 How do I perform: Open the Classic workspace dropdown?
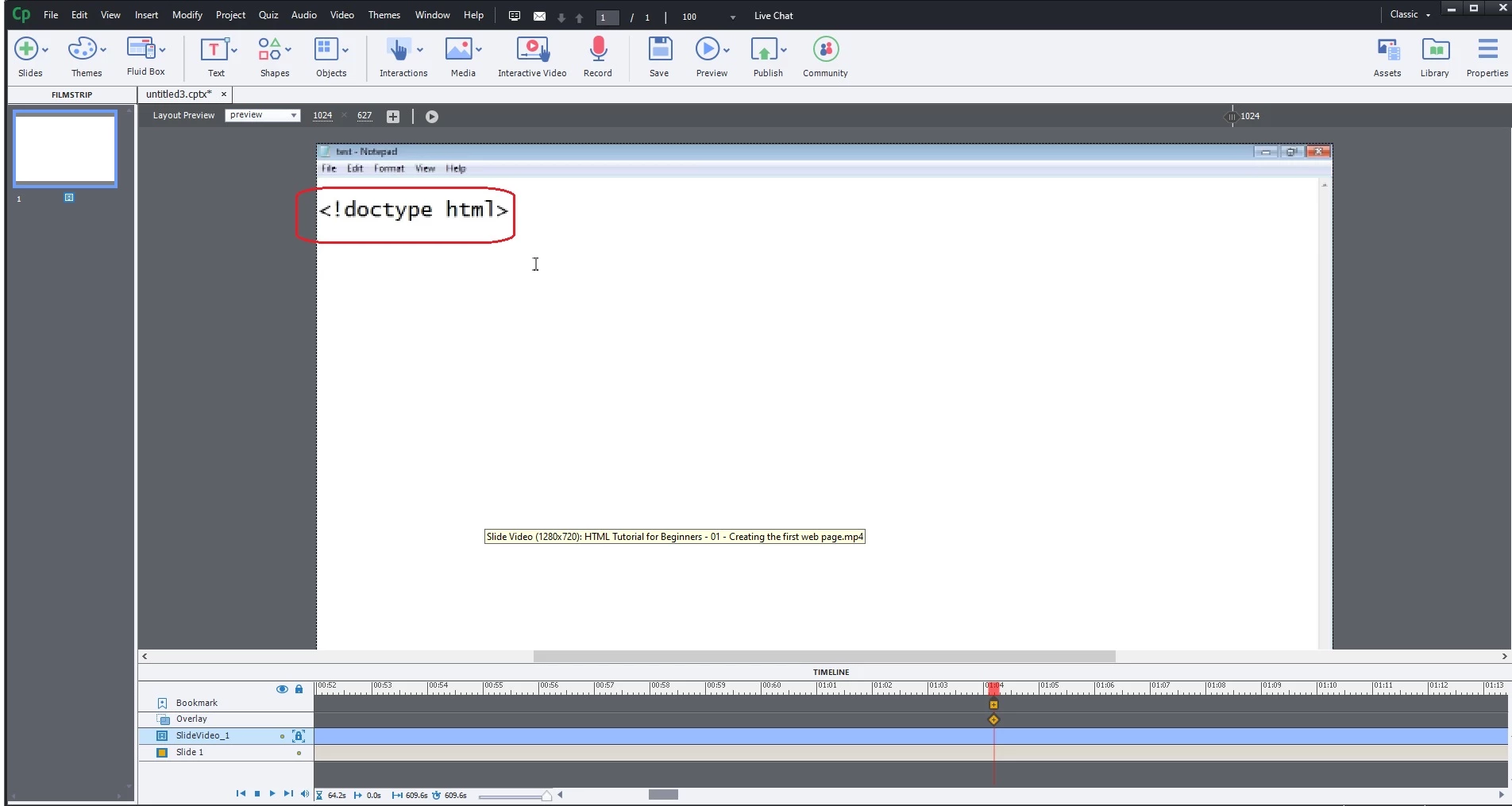click(1411, 15)
